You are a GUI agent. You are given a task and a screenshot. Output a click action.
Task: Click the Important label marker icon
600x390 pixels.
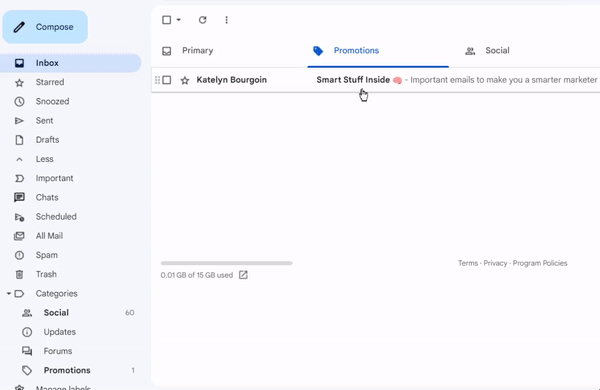point(19,178)
